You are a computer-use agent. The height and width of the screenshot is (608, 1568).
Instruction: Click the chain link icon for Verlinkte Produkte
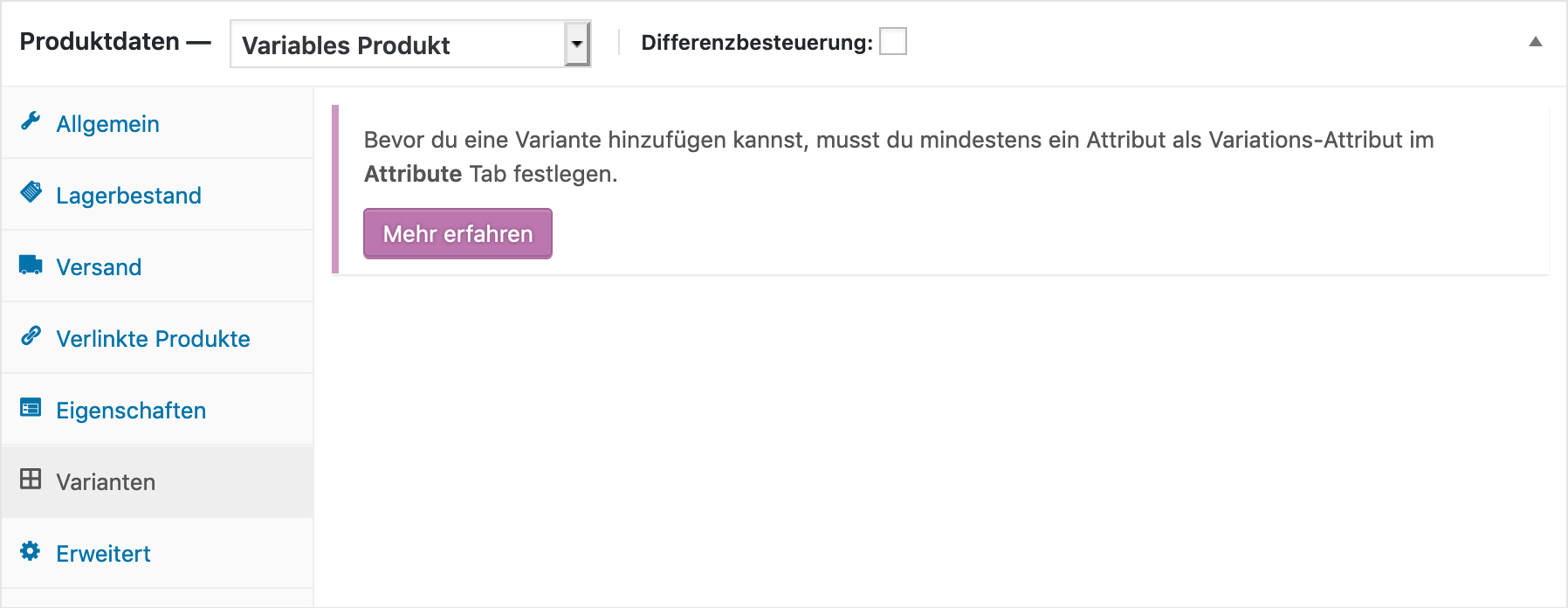(31, 335)
